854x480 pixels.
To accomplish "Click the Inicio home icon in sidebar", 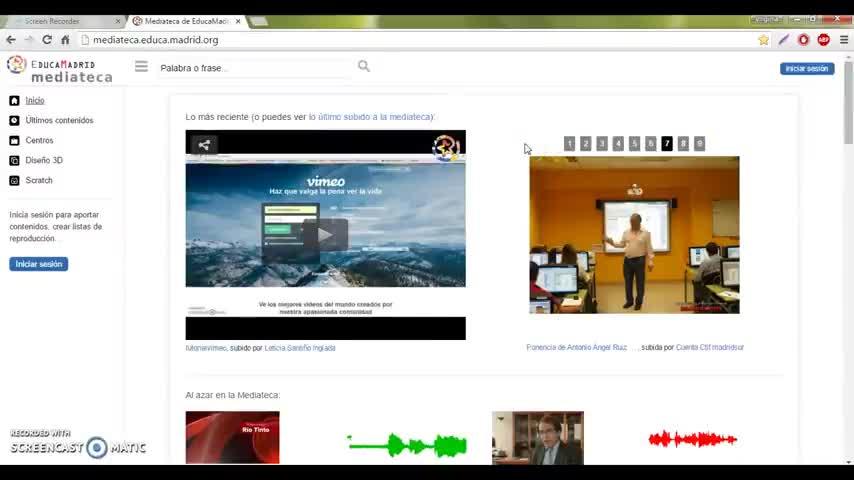I will (14, 101).
